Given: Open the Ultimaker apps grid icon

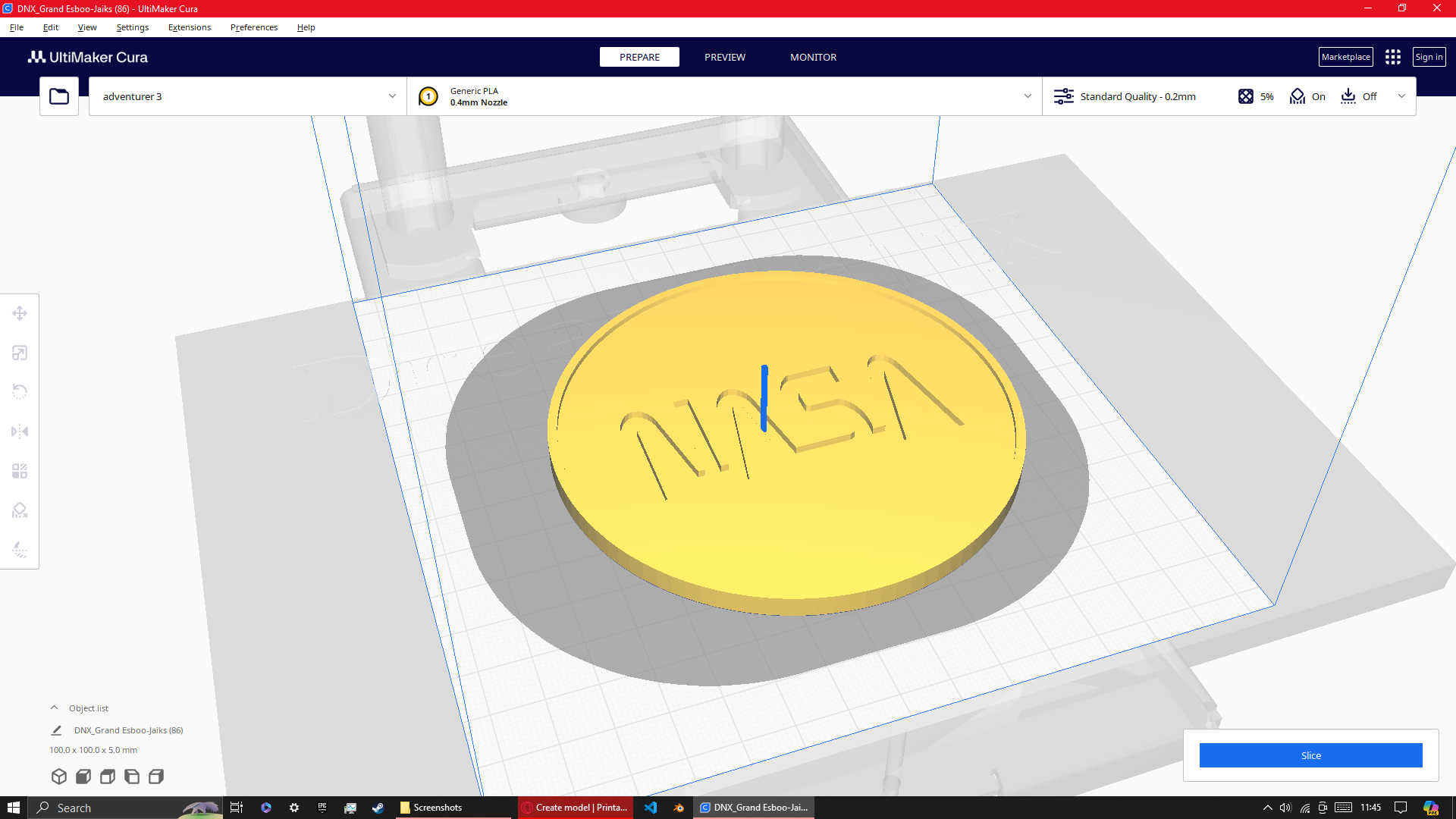Looking at the screenshot, I should pos(1393,57).
